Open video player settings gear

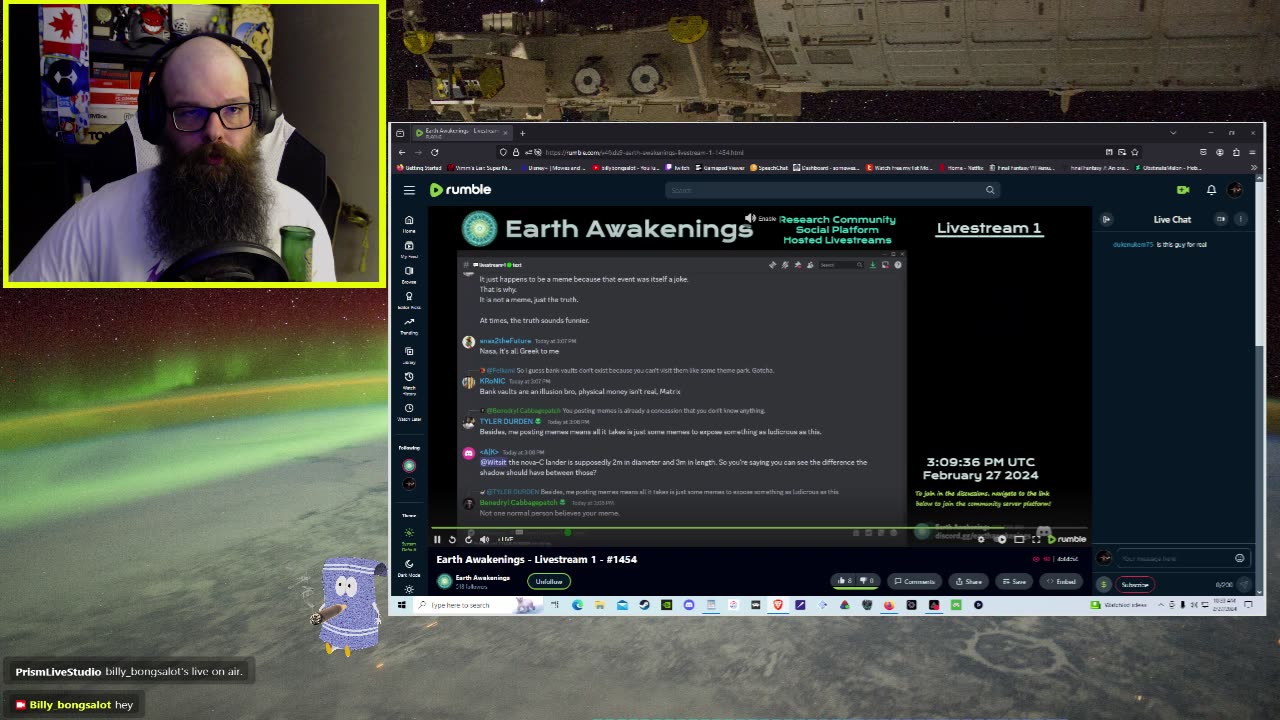[x=981, y=539]
